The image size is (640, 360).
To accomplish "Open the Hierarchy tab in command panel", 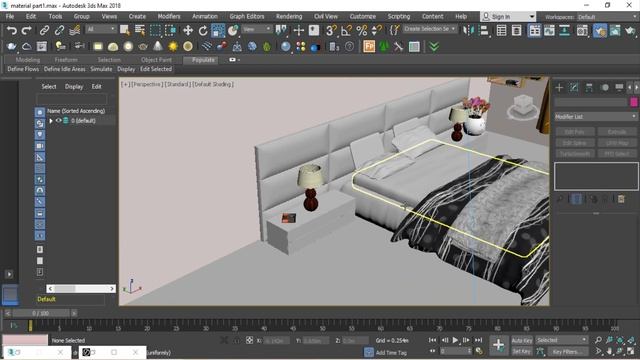I will [589, 87].
